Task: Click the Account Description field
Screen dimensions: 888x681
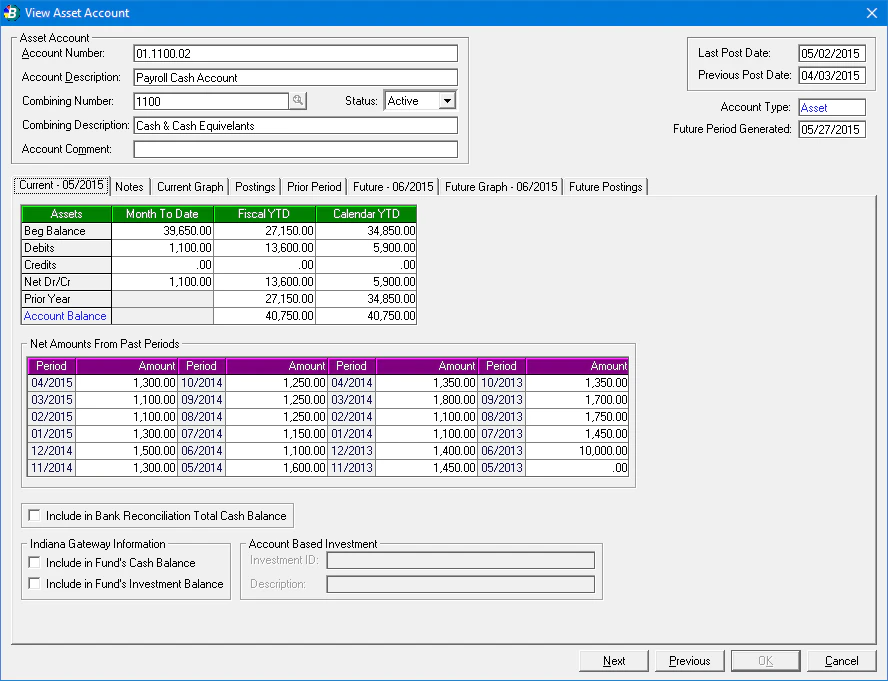Action: (x=296, y=77)
